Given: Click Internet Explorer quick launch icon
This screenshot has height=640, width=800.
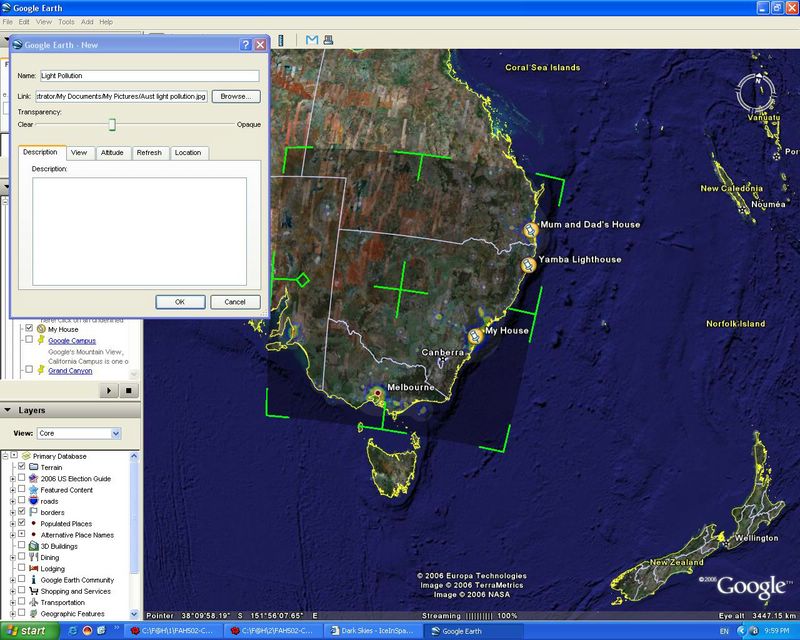Looking at the screenshot, I should pos(73,631).
